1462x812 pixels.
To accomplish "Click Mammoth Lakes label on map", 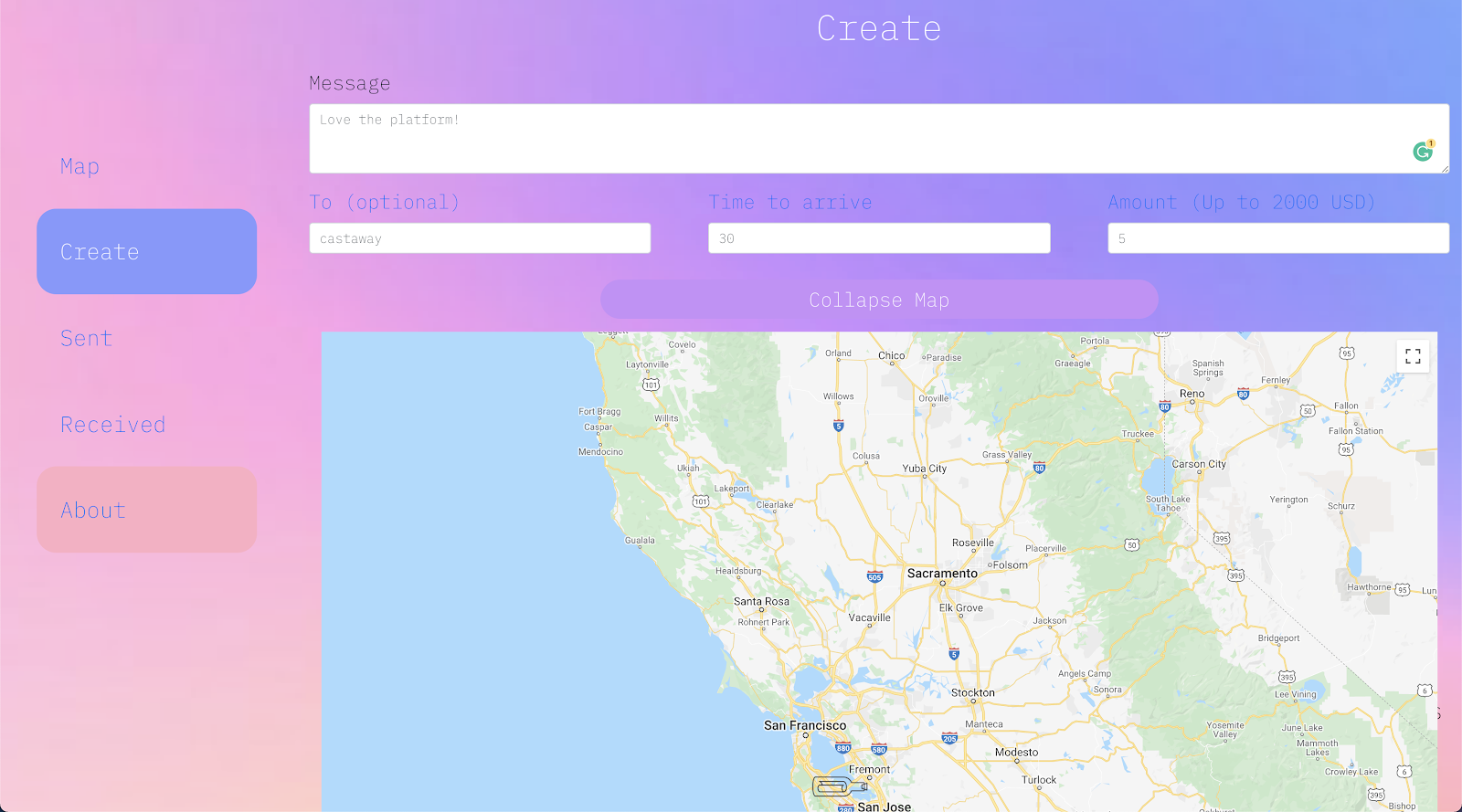I will pos(1318,748).
